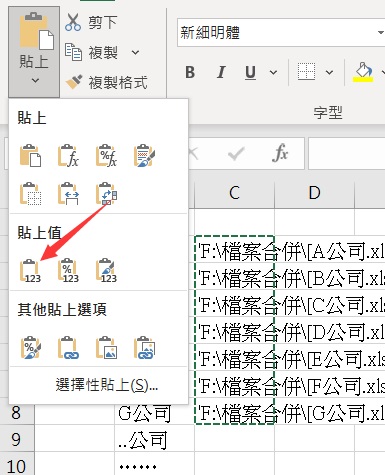Click the 複製格式 format painter button

(107, 82)
